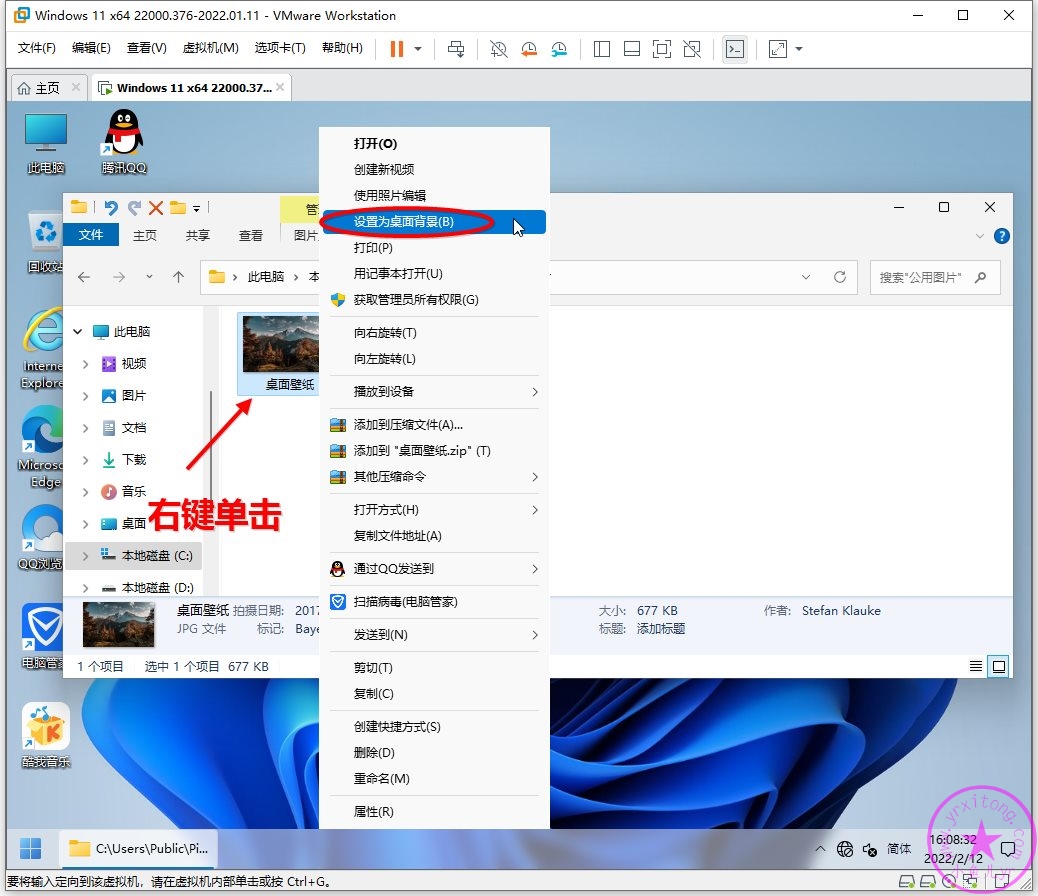Open the Explorer help question icon
This screenshot has height=896, width=1038.
(1002, 236)
